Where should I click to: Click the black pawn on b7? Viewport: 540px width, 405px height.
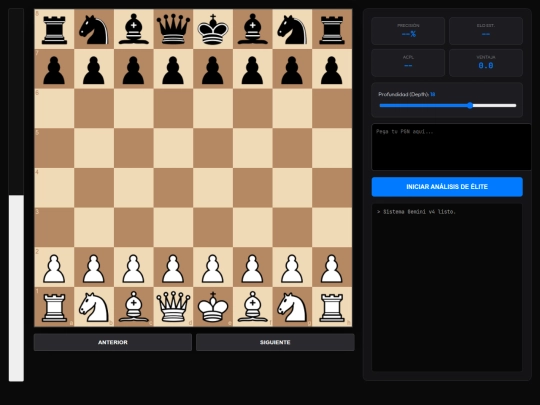pyautogui.click(x=94, y=70)
